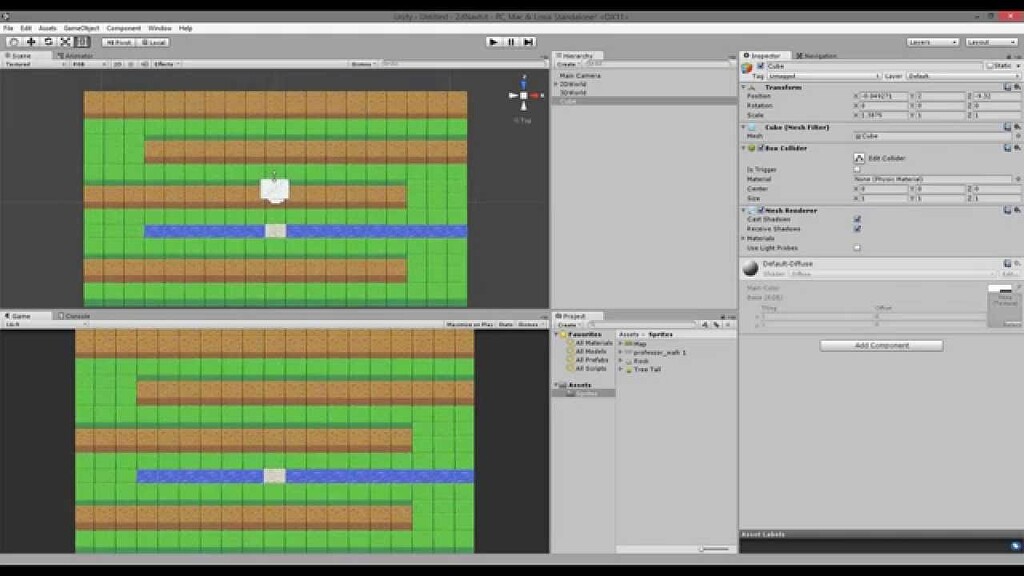The width and height of the screenshot is (1024, 576).
Task: Select the Scale tool
Action: coord(64,42)
